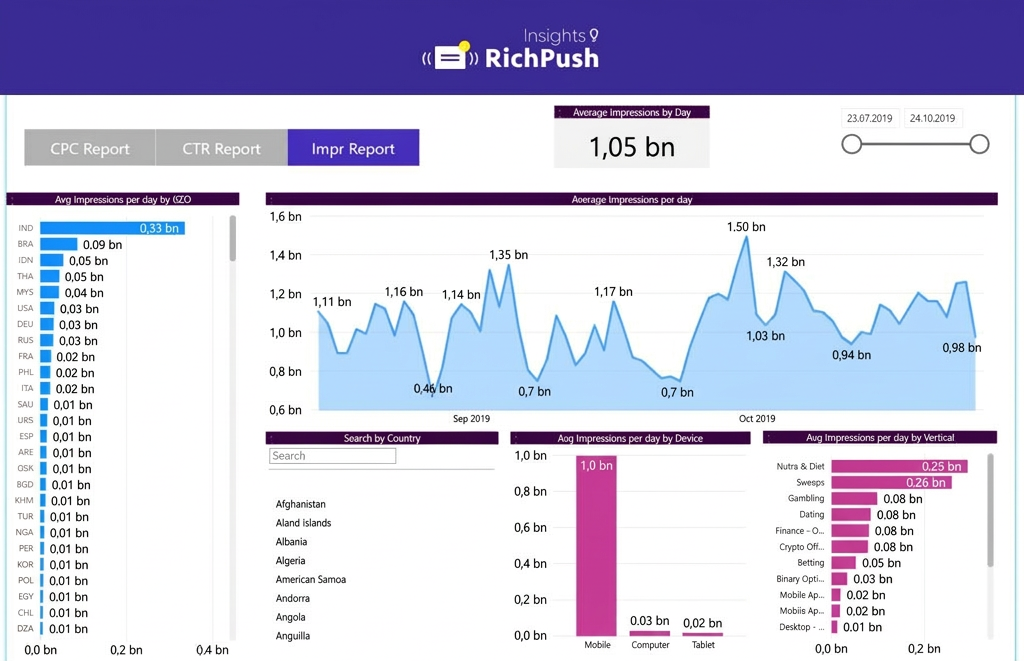Click the right handle of the date slider
The height and width of the screenshot is (661, 1024).
(x=979, y=144)
